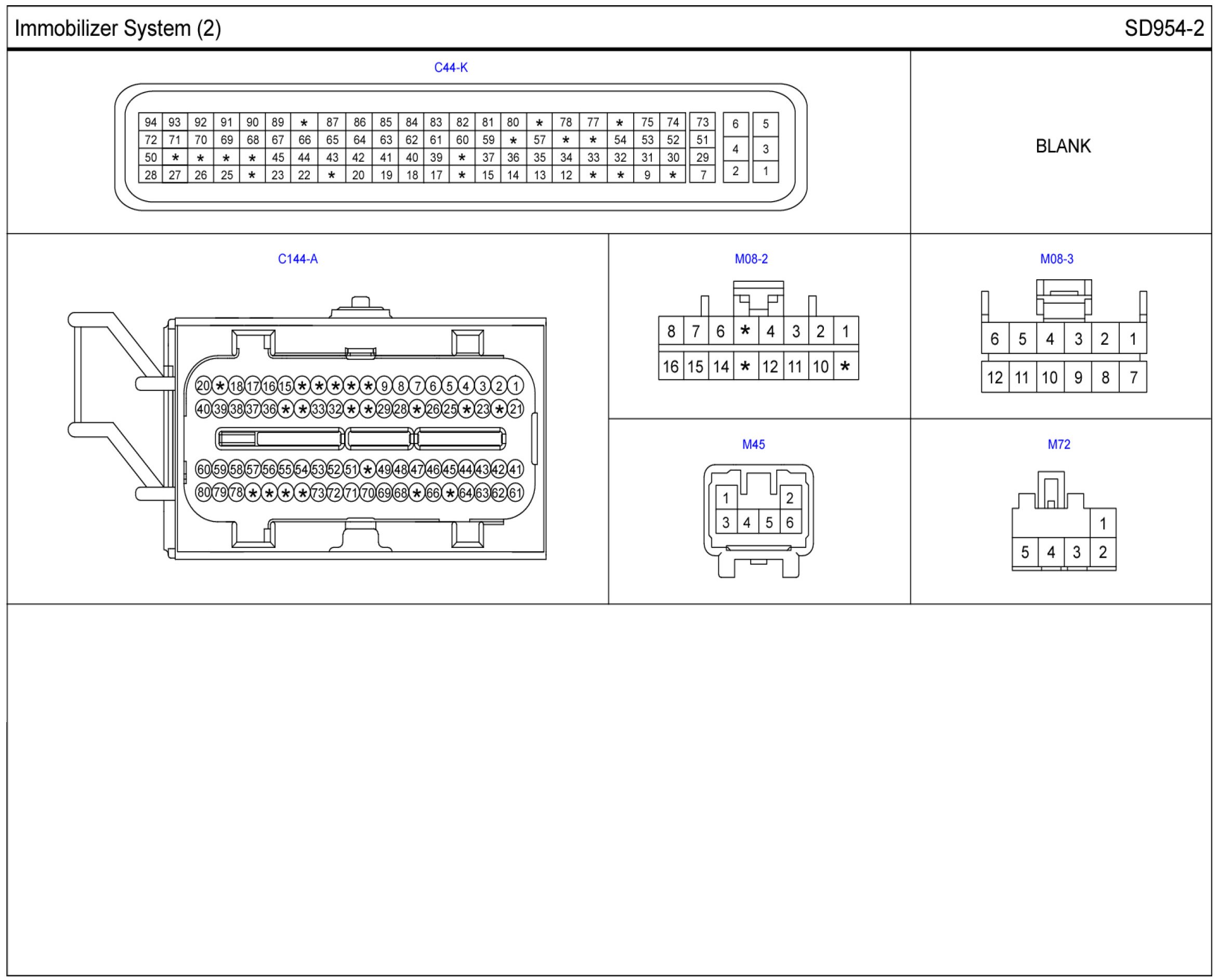Click the Immobilizer System (2) title
The image size is (1219, 980).
click(117, 28)
